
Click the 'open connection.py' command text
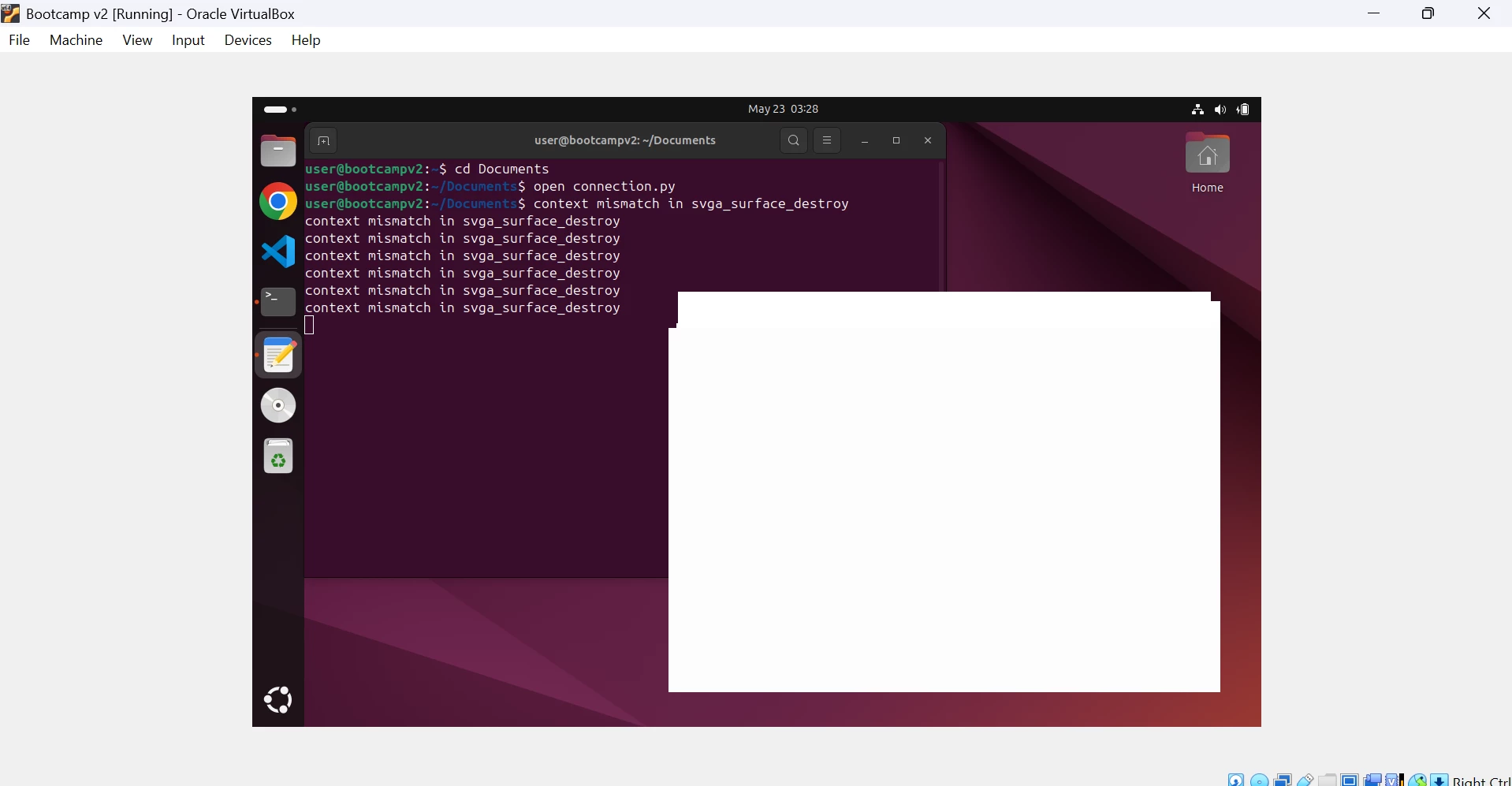point(605,187)
